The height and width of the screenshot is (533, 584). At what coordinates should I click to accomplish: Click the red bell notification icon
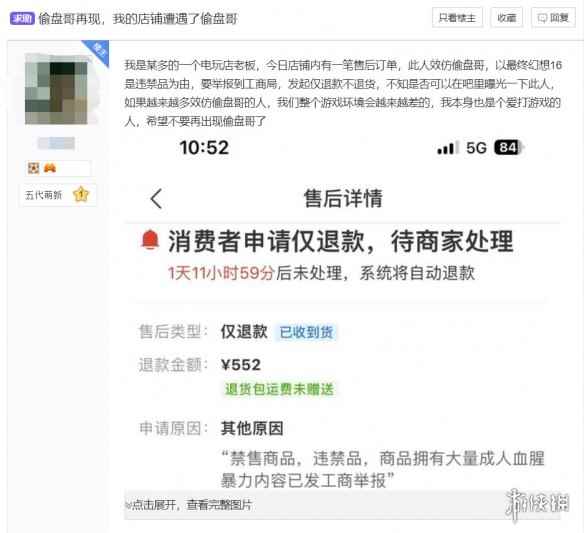(x=150, y=239)
